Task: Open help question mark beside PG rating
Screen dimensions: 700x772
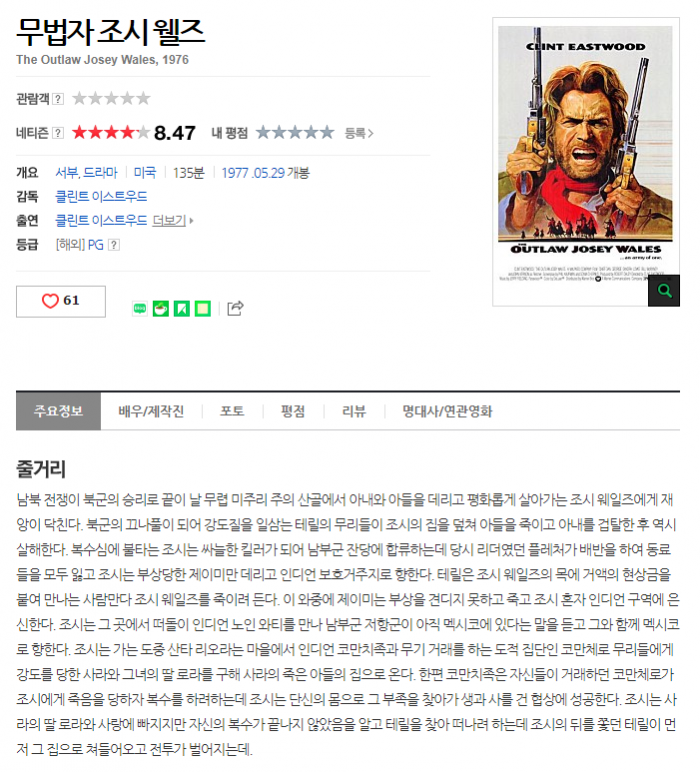Action: click(x=114, y=245)
